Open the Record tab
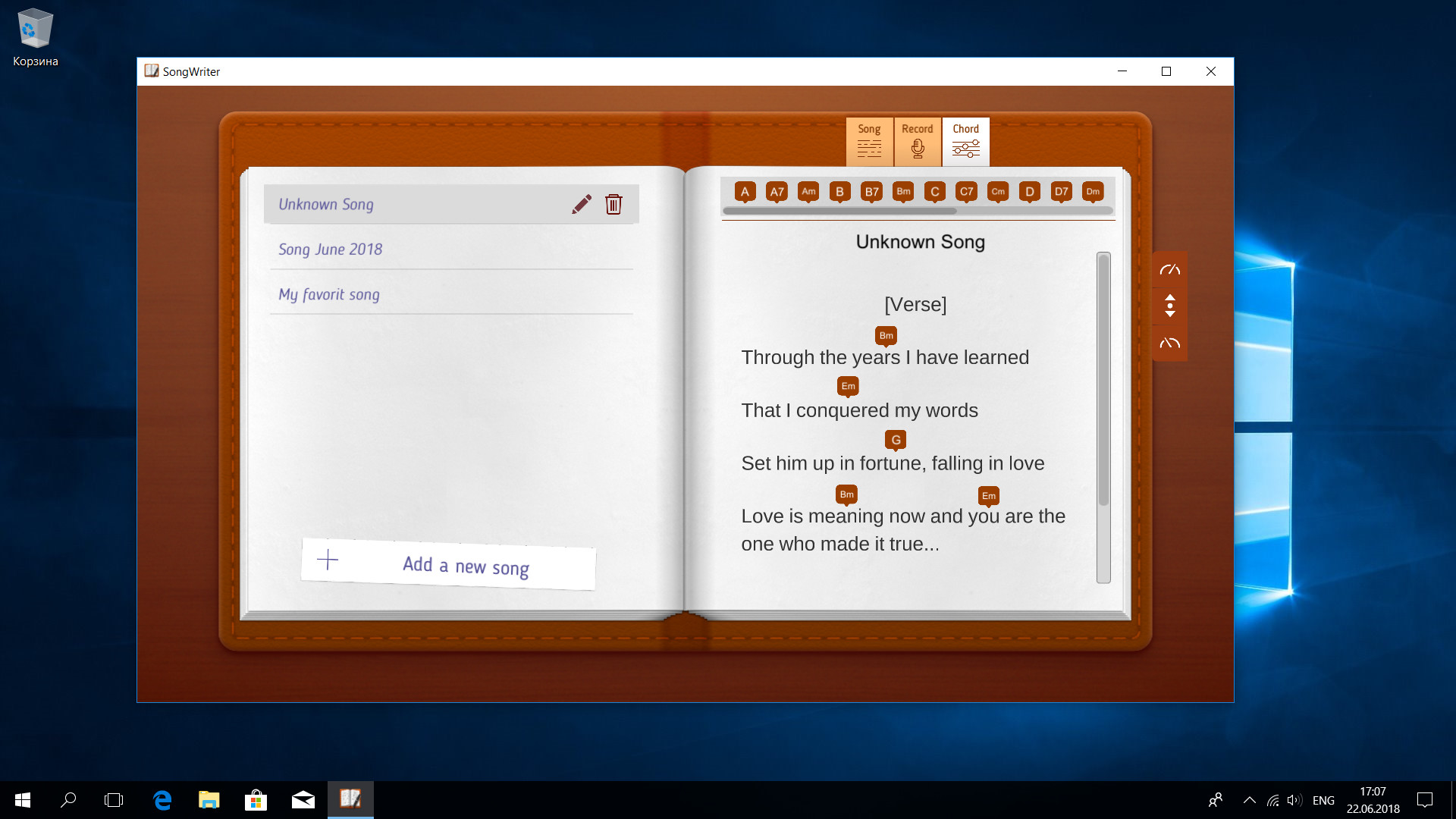The height and width of the screenshot is (819, 1456). click(918, 141)
